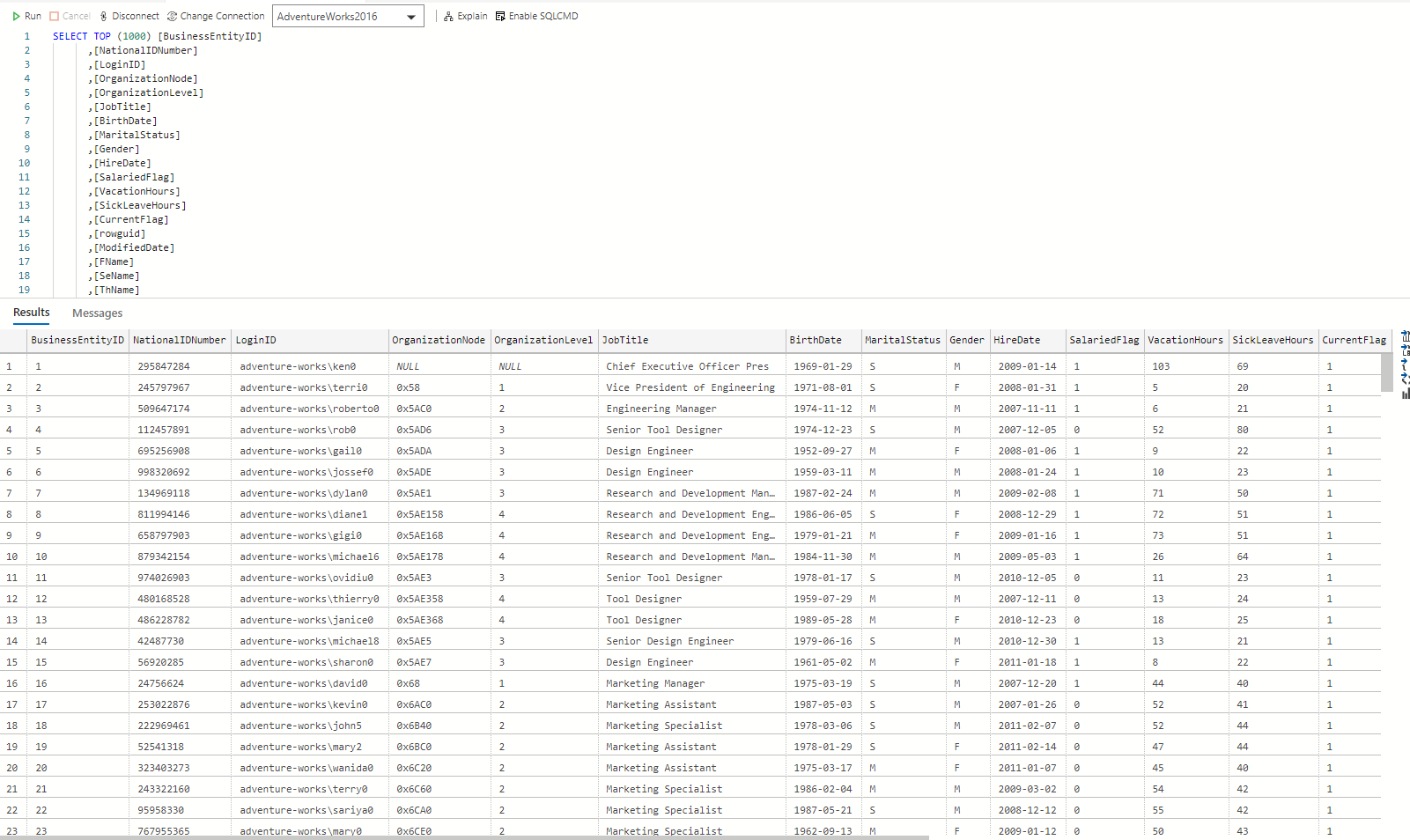The height and width of the screenshot is (840, 1410).
Task: Click the [ModifiedDate] line in editor
Action: click(x=131, y=247)
